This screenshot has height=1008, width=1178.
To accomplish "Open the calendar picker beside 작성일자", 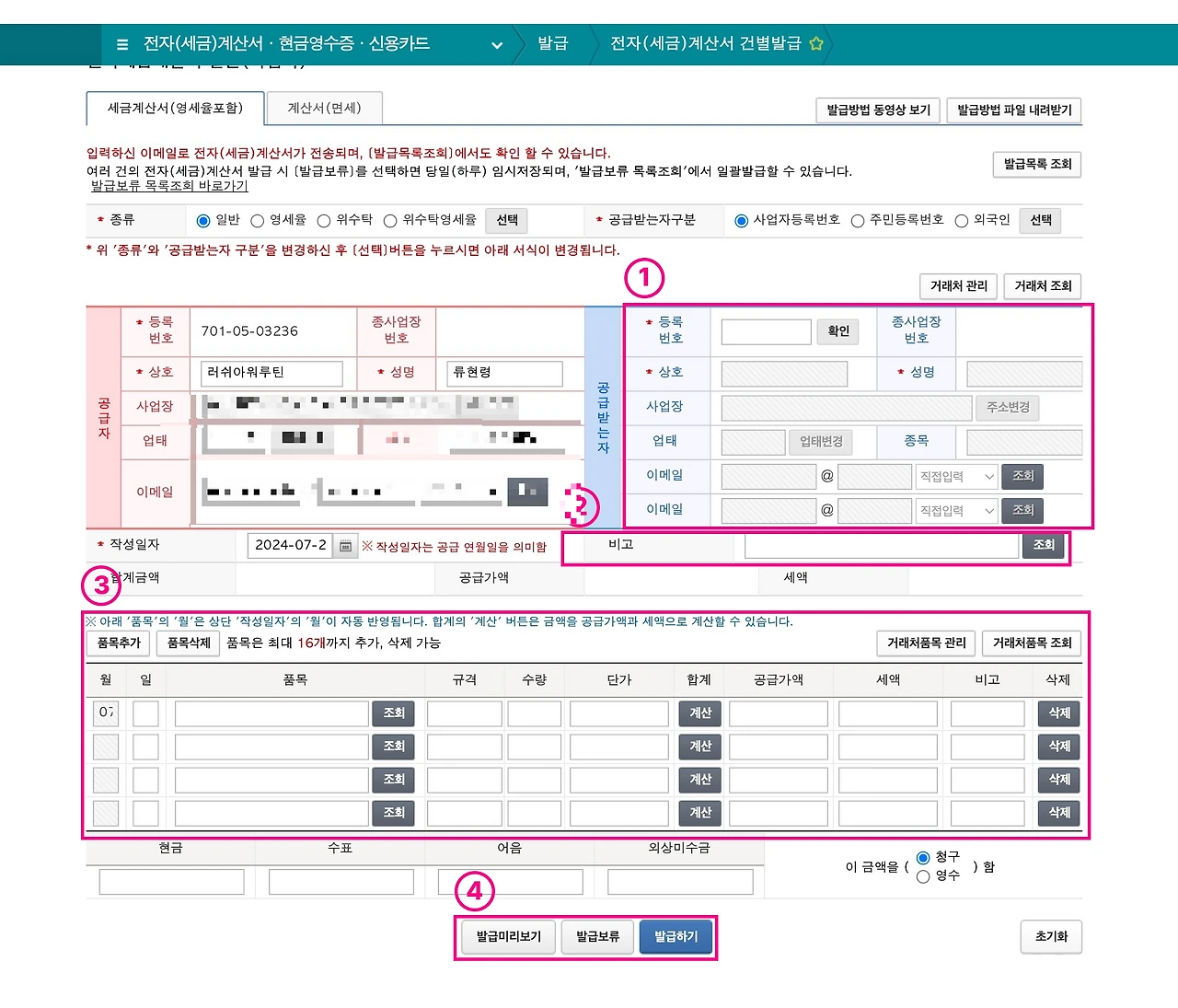I will pyautogui.click(x=345, y=545).
